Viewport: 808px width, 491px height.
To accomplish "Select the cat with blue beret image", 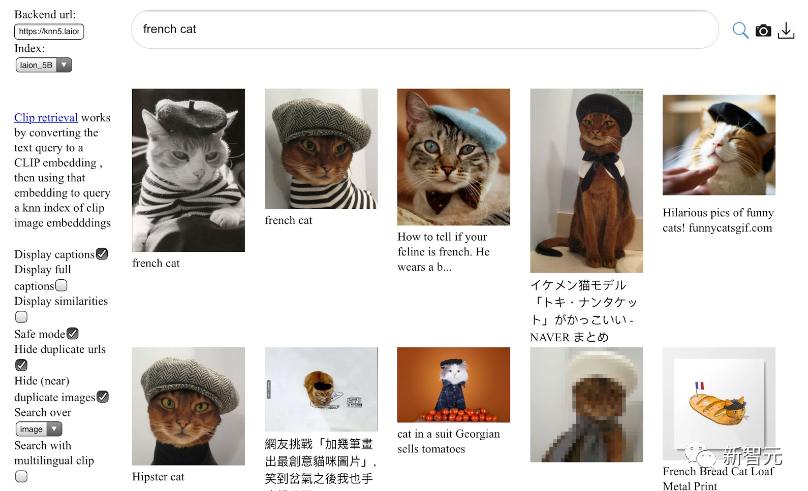I will [x=453, y=157].
